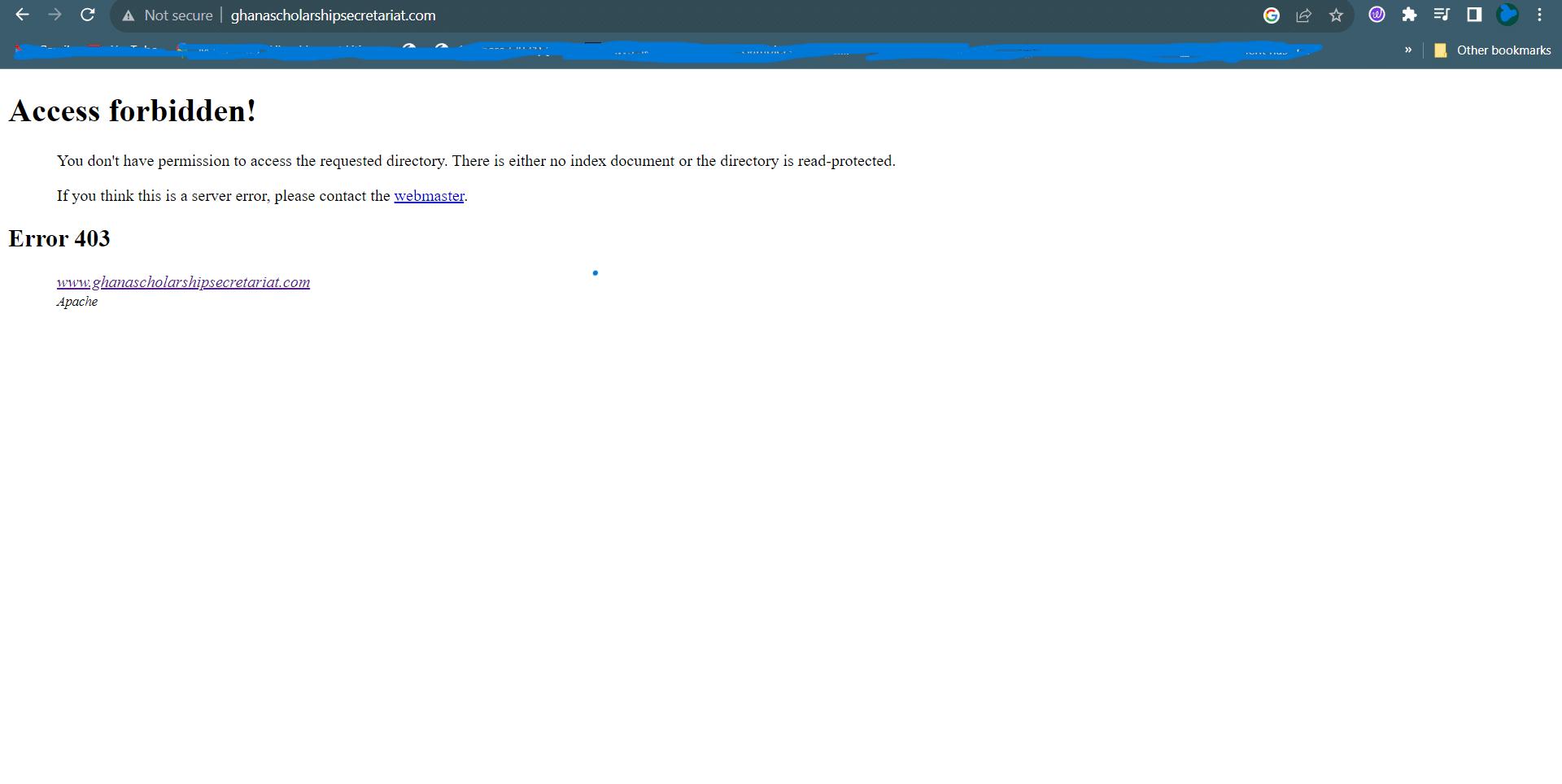
Task: Click the webmaster contact link
Action: [x=429, y=196]
